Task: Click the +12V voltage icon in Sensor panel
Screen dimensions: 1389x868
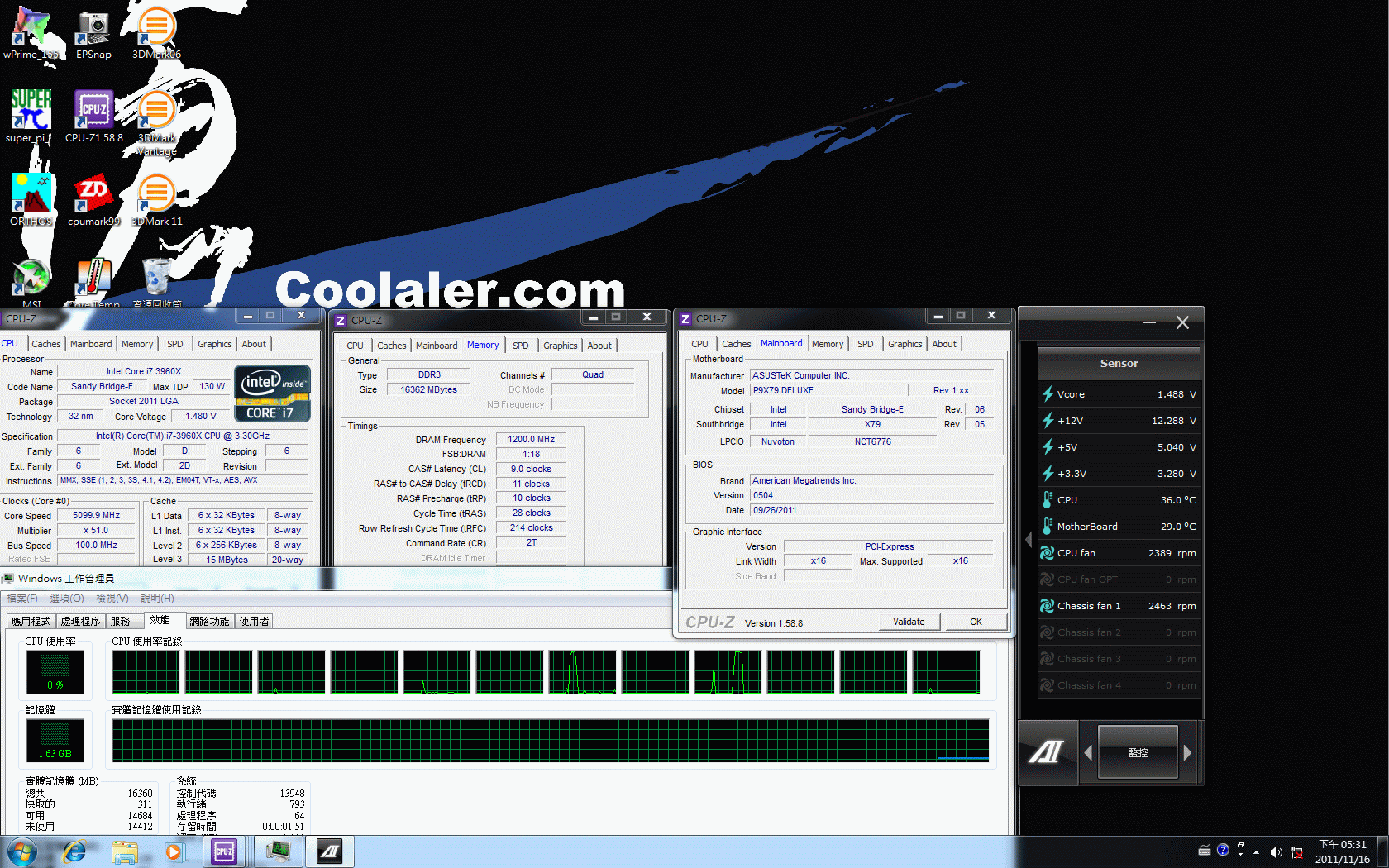Action: [1048, 421]
